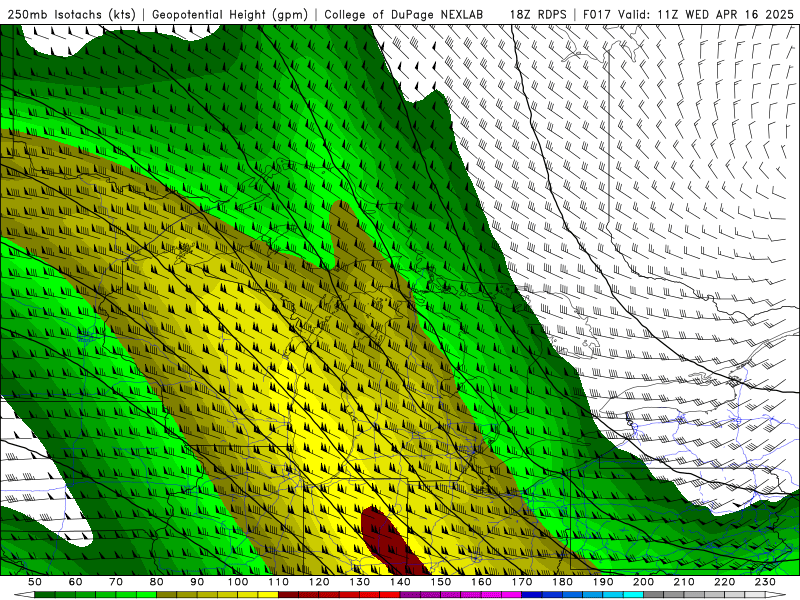The width and height of the screenshot is (800, 600).
Task: Click the "F017" forecast hour text
Action: point(597,14)
